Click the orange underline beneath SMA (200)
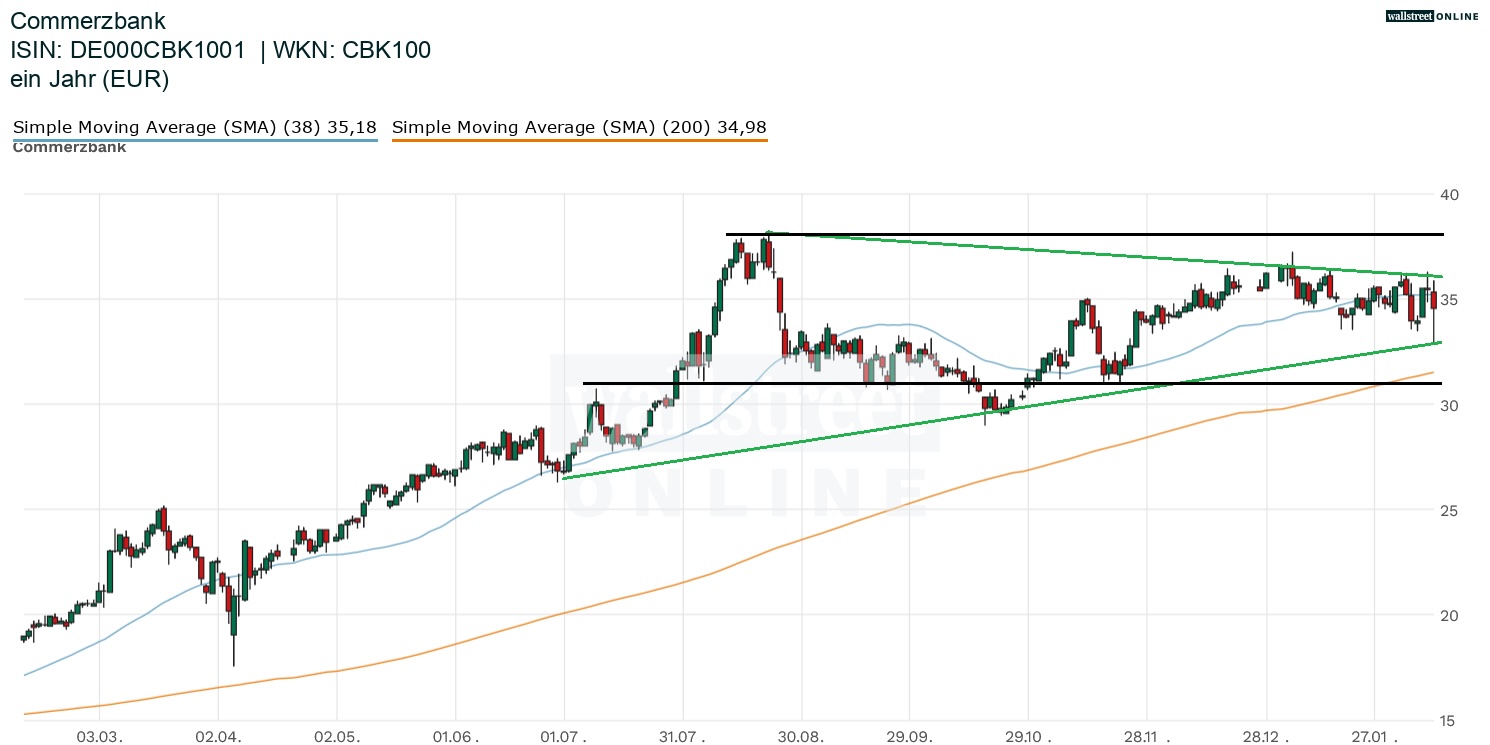Screen dimensions: 1490x745 [x=579, y=139]
